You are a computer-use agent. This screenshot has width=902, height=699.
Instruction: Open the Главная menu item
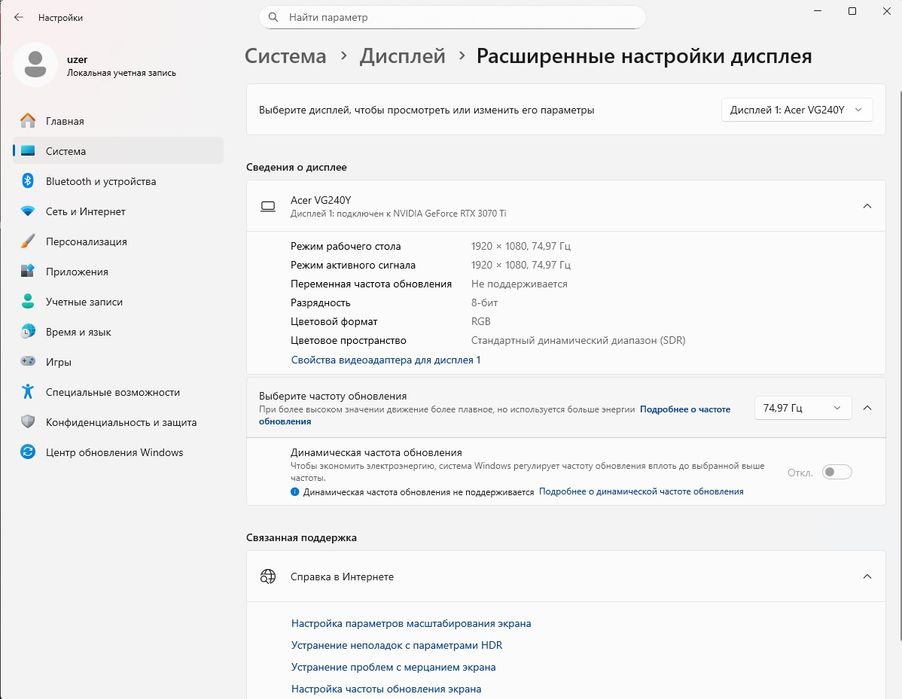pyautogui.click(x=118, y=121)
